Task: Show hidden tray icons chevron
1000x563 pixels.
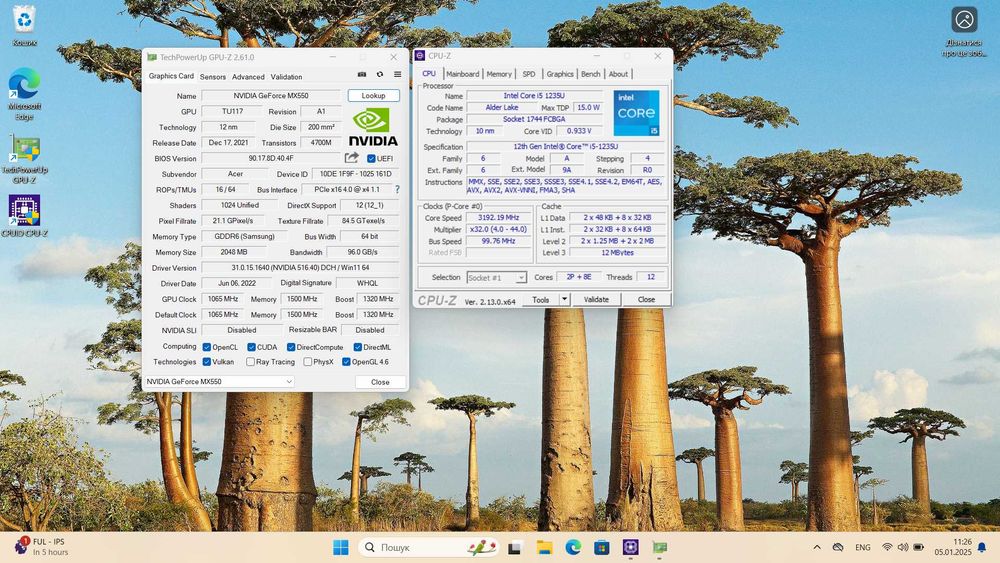Action: (x=817, y=547)
